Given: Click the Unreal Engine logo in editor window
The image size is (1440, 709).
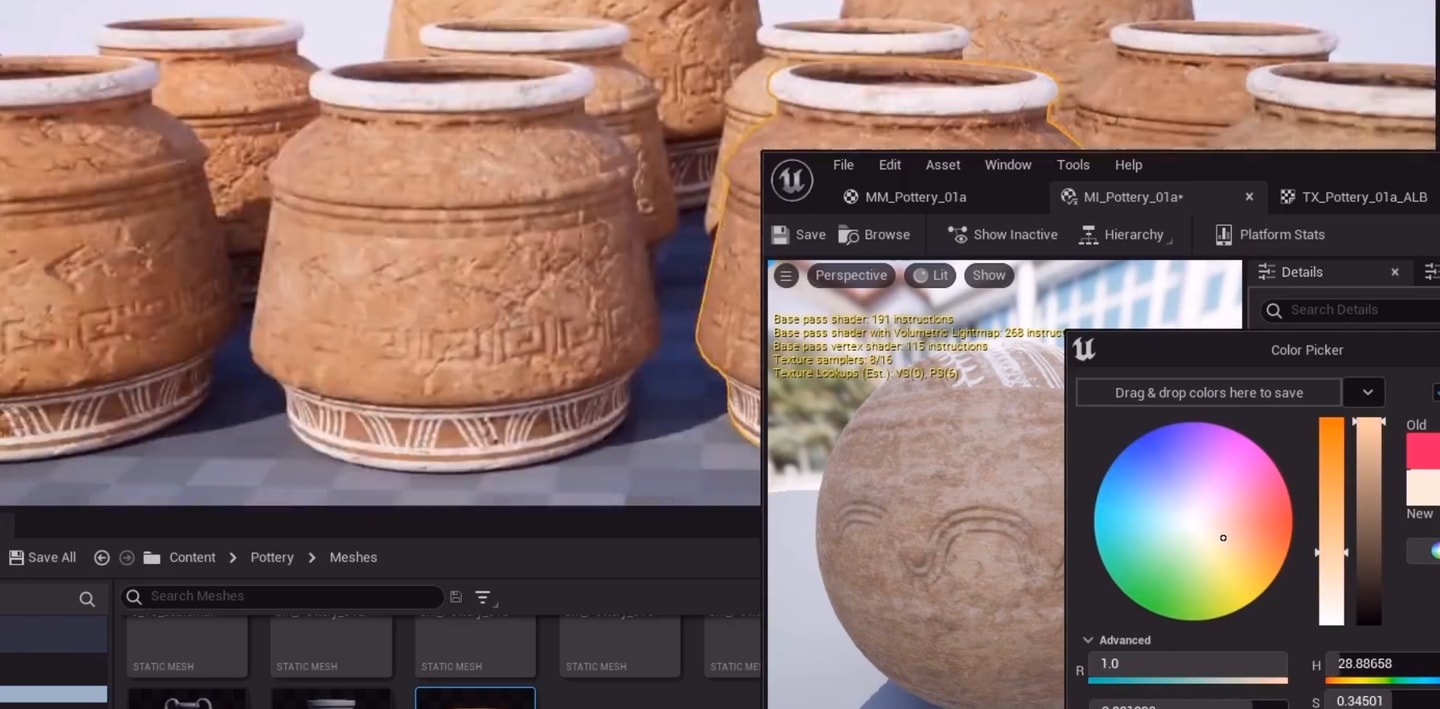Looking at the screenshot, I should tap(792, 181).
